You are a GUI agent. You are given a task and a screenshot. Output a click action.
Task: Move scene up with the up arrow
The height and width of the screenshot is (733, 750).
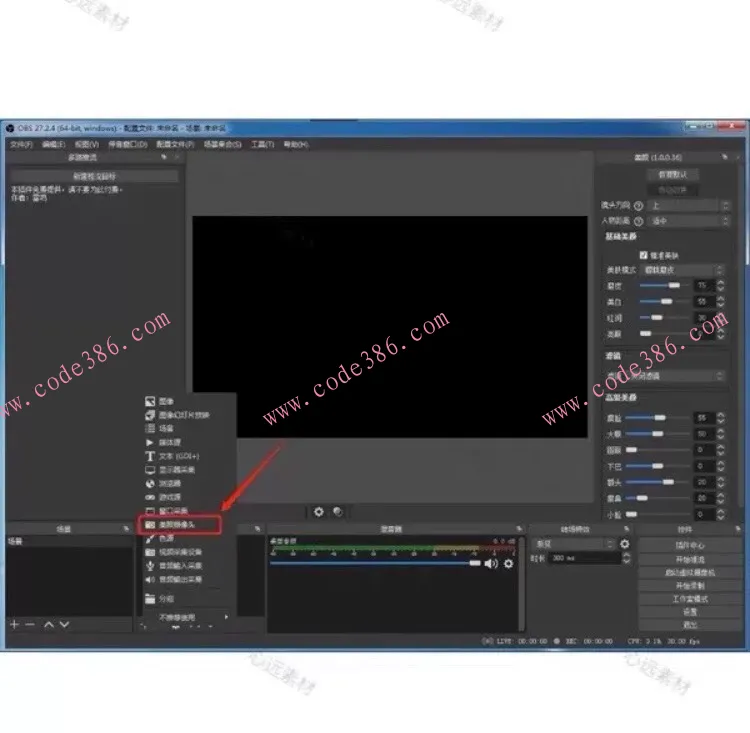point(49,624)
